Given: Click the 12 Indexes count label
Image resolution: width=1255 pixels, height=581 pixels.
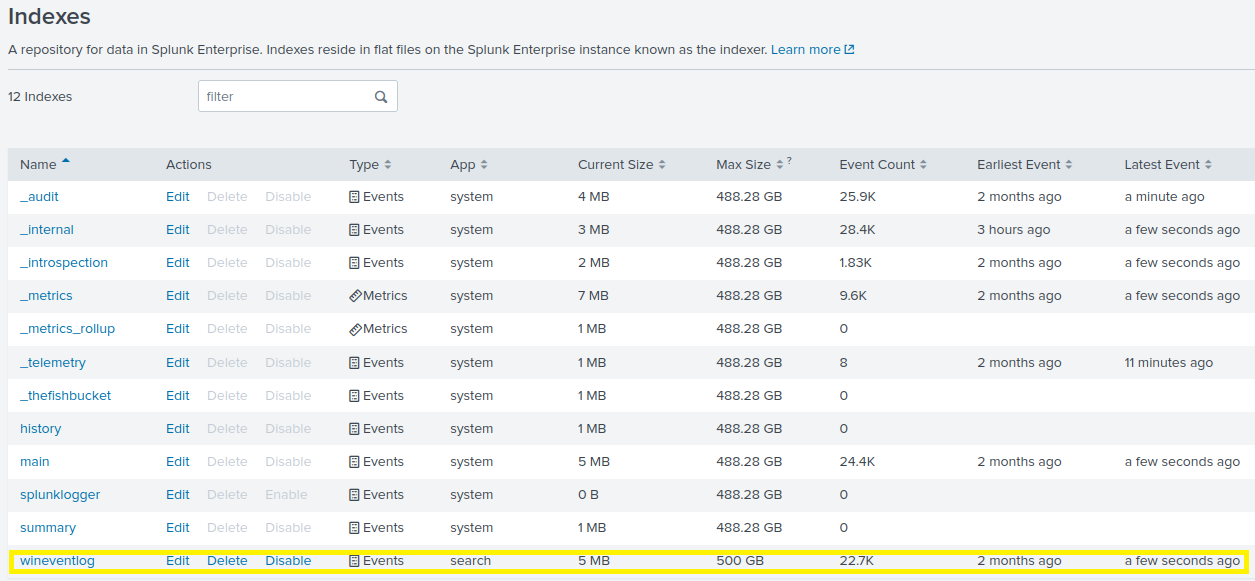Looking at the screenshot, I should pos(40,97).
